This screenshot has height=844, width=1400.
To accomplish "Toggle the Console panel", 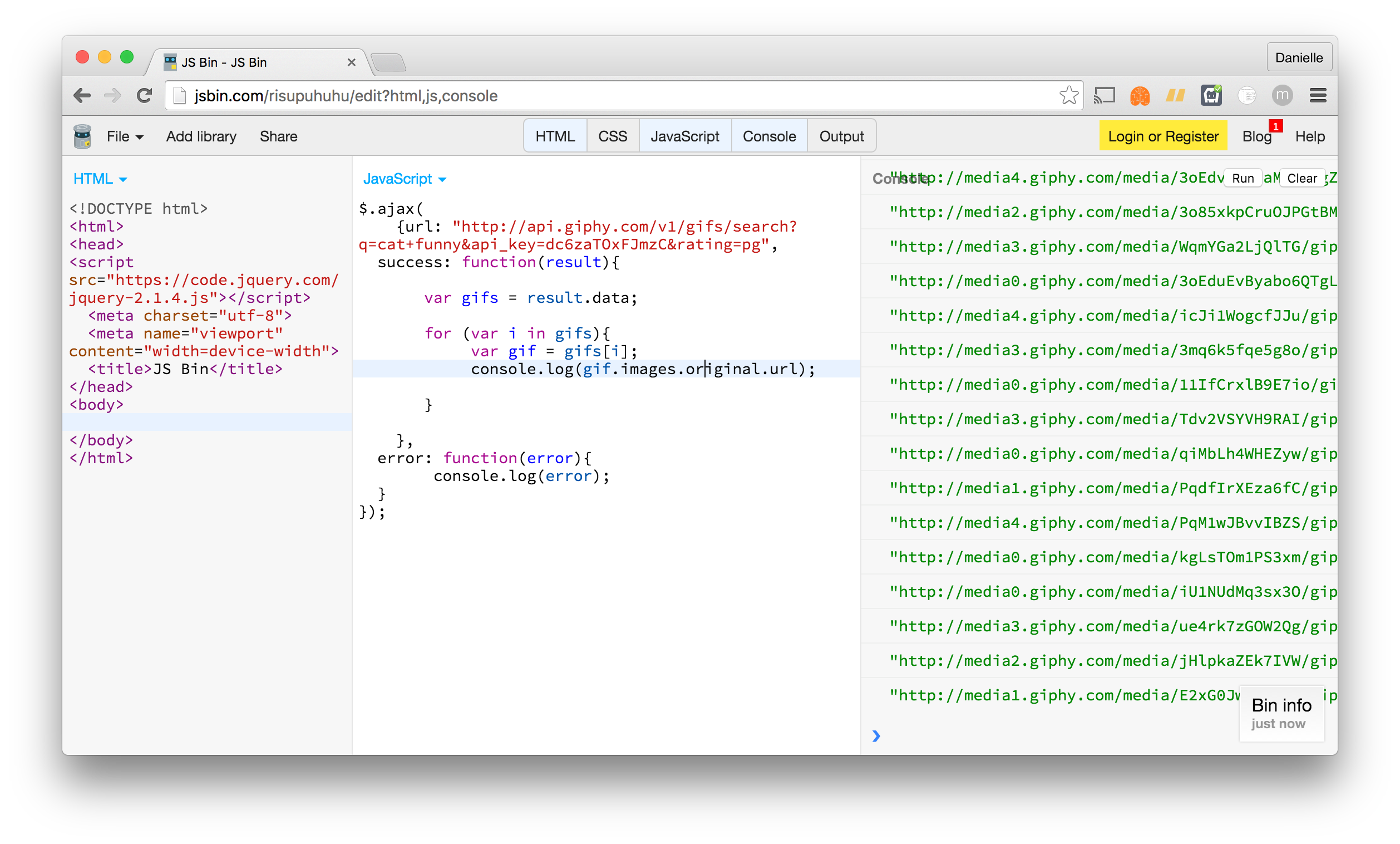I will pyautogui.click(x=770, y=136).
